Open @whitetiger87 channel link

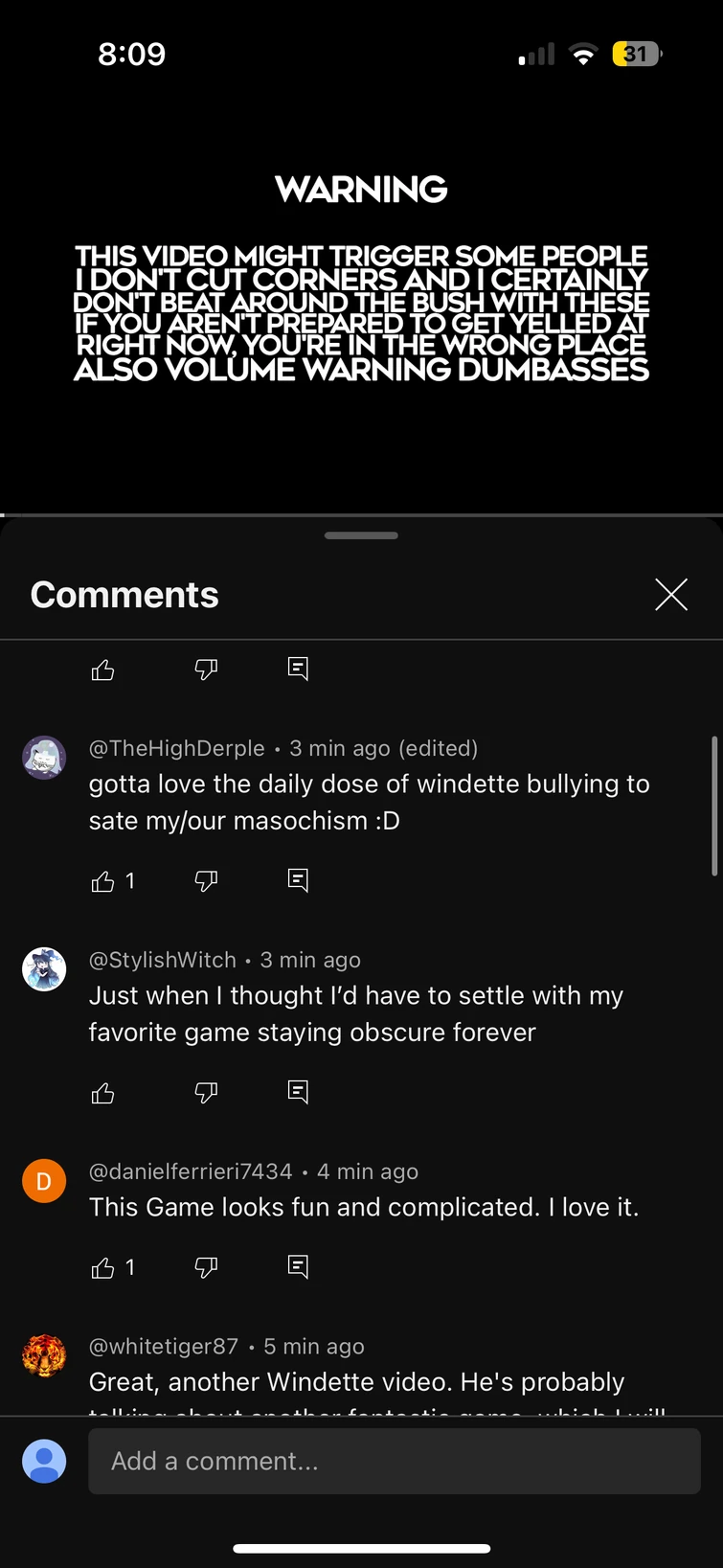(164, 1347)
